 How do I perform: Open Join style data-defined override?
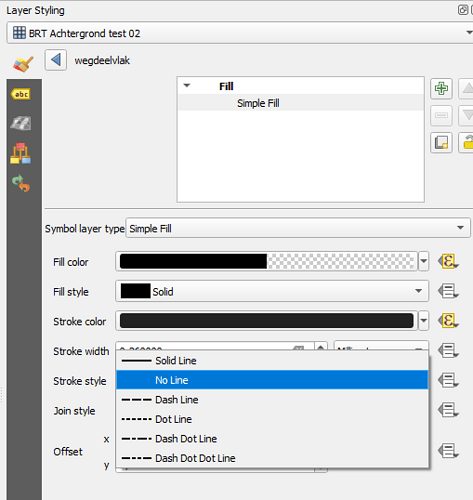point(448,410)
